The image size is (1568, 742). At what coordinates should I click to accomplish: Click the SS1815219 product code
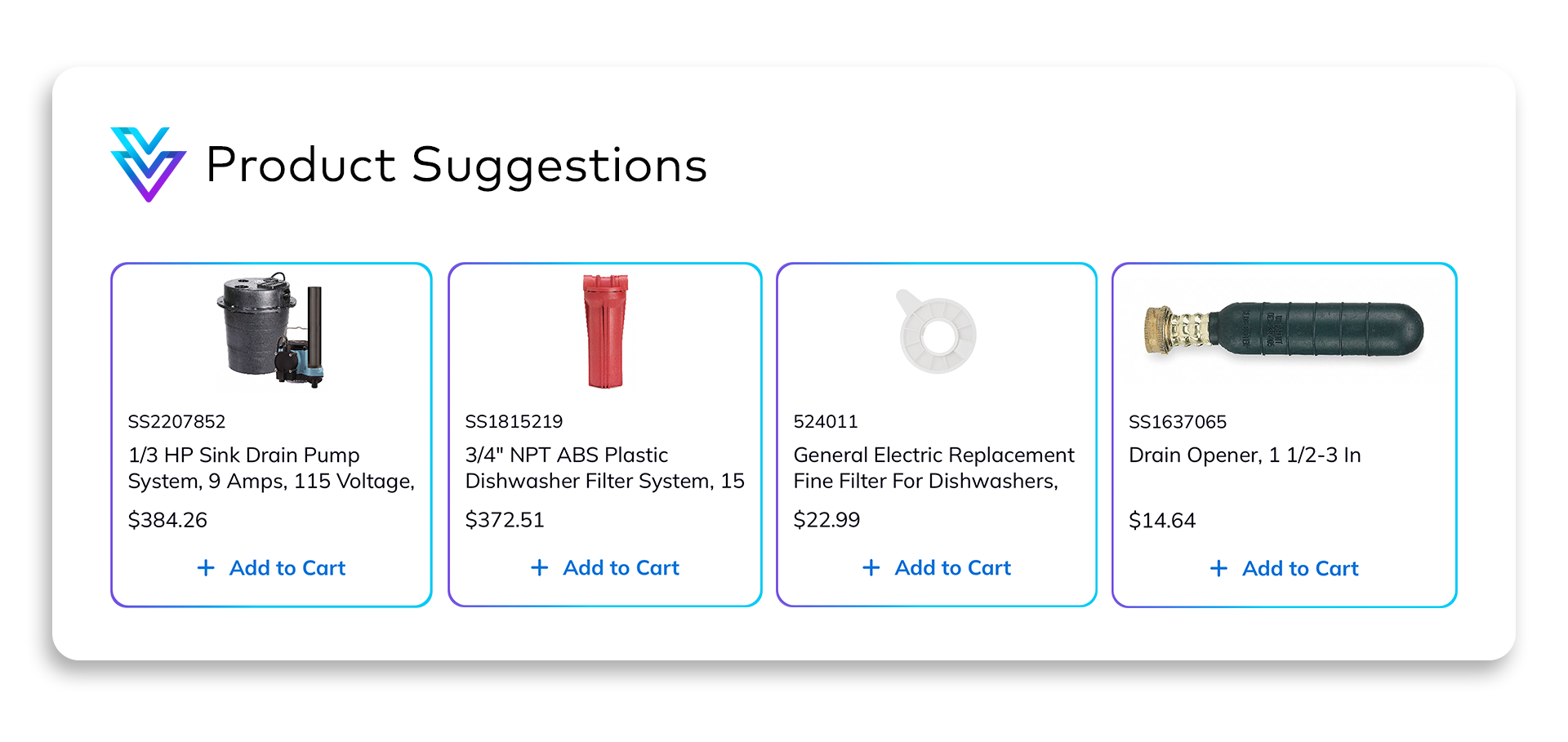click(514, 421)
